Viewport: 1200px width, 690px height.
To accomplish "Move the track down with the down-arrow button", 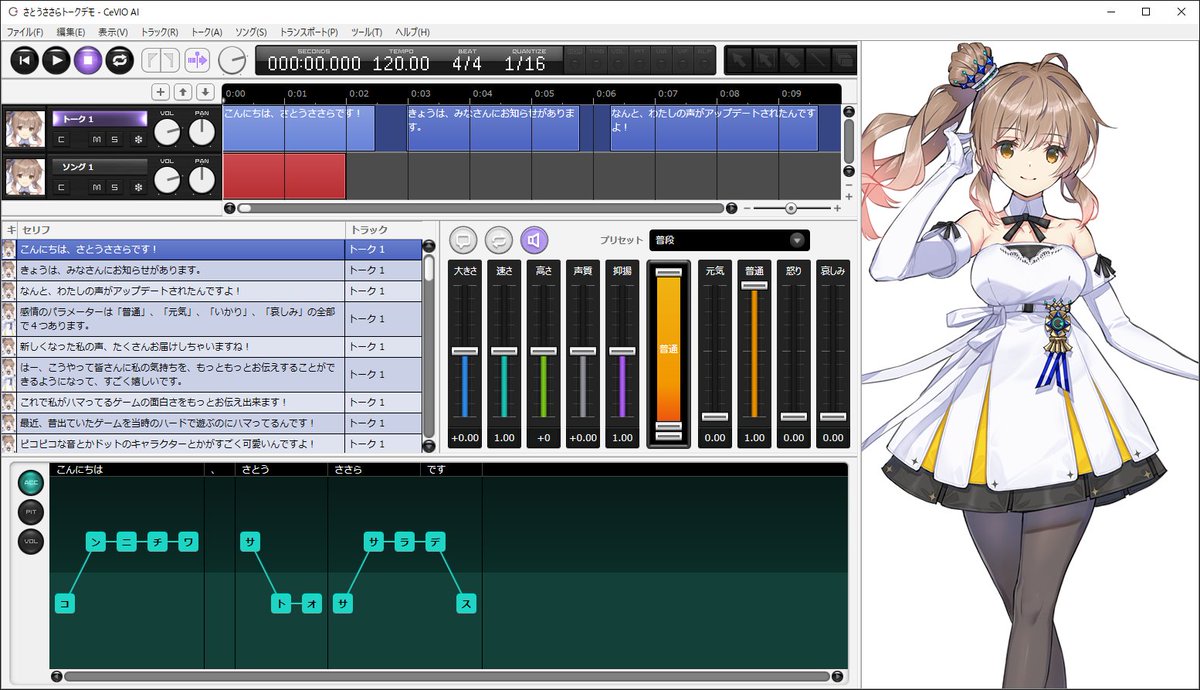I will coord(205,92).
